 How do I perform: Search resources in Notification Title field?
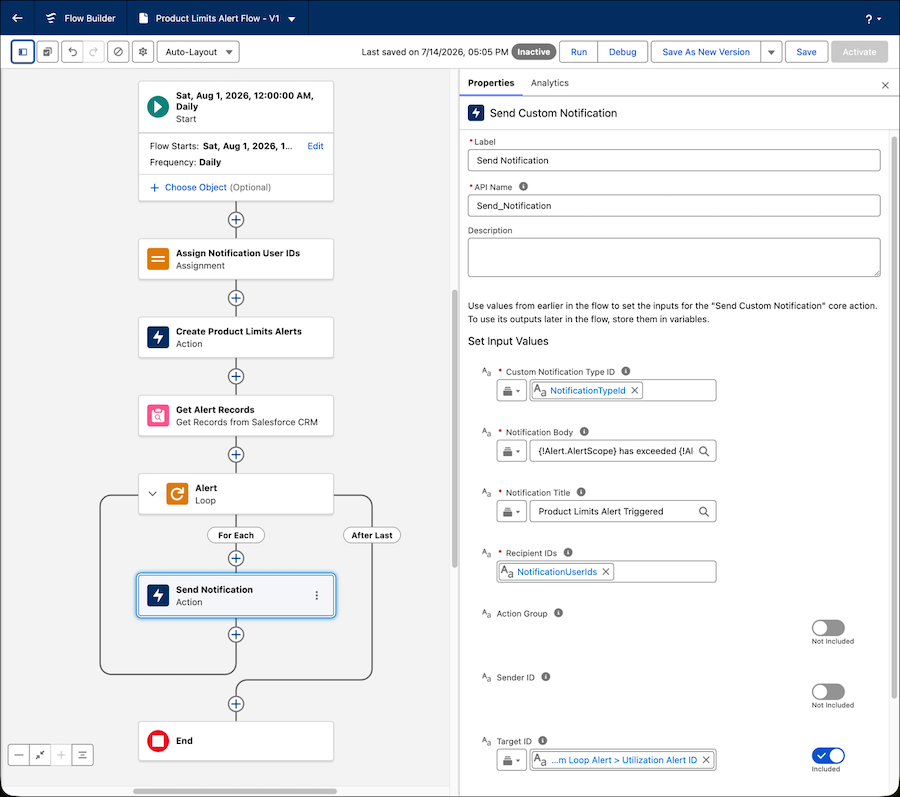[704, 511]
